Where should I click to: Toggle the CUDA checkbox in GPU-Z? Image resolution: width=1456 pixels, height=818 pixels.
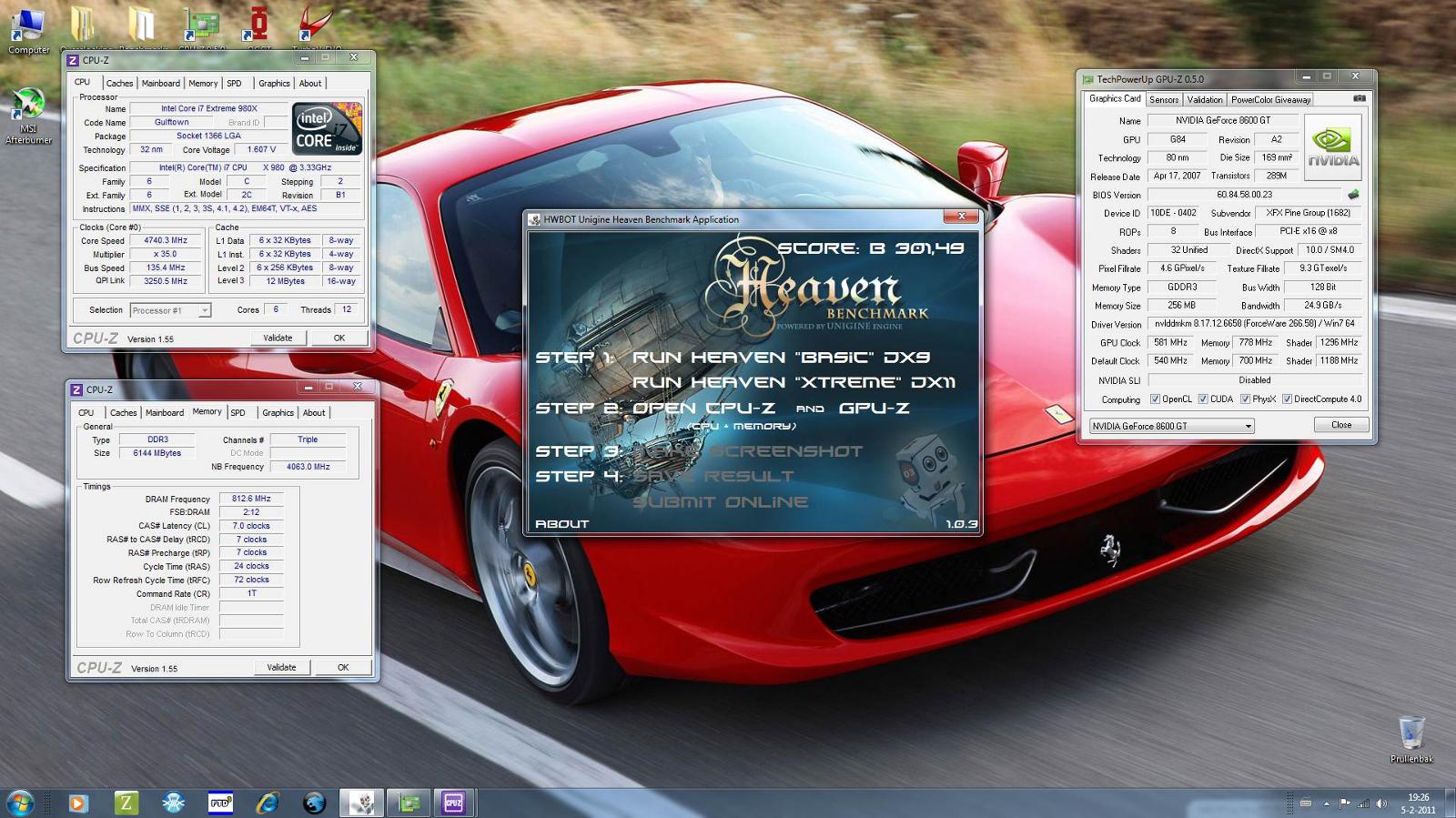click(x=1203, y=399)
